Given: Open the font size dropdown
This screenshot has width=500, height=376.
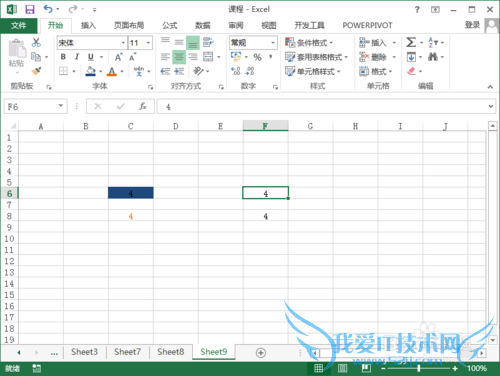Looking at the screenshot, I should [x=148, y=43].
